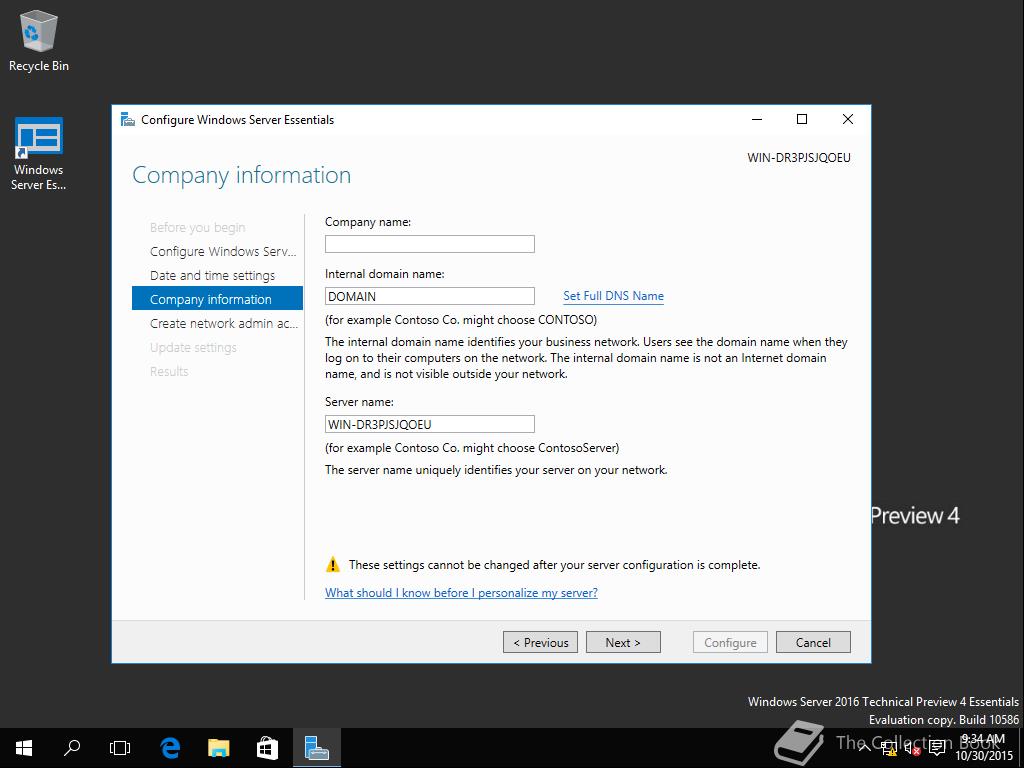Viewport: 1024px width, 768px height.
Task: Open the Store from the taskbar
Action: tap(267, 748)
